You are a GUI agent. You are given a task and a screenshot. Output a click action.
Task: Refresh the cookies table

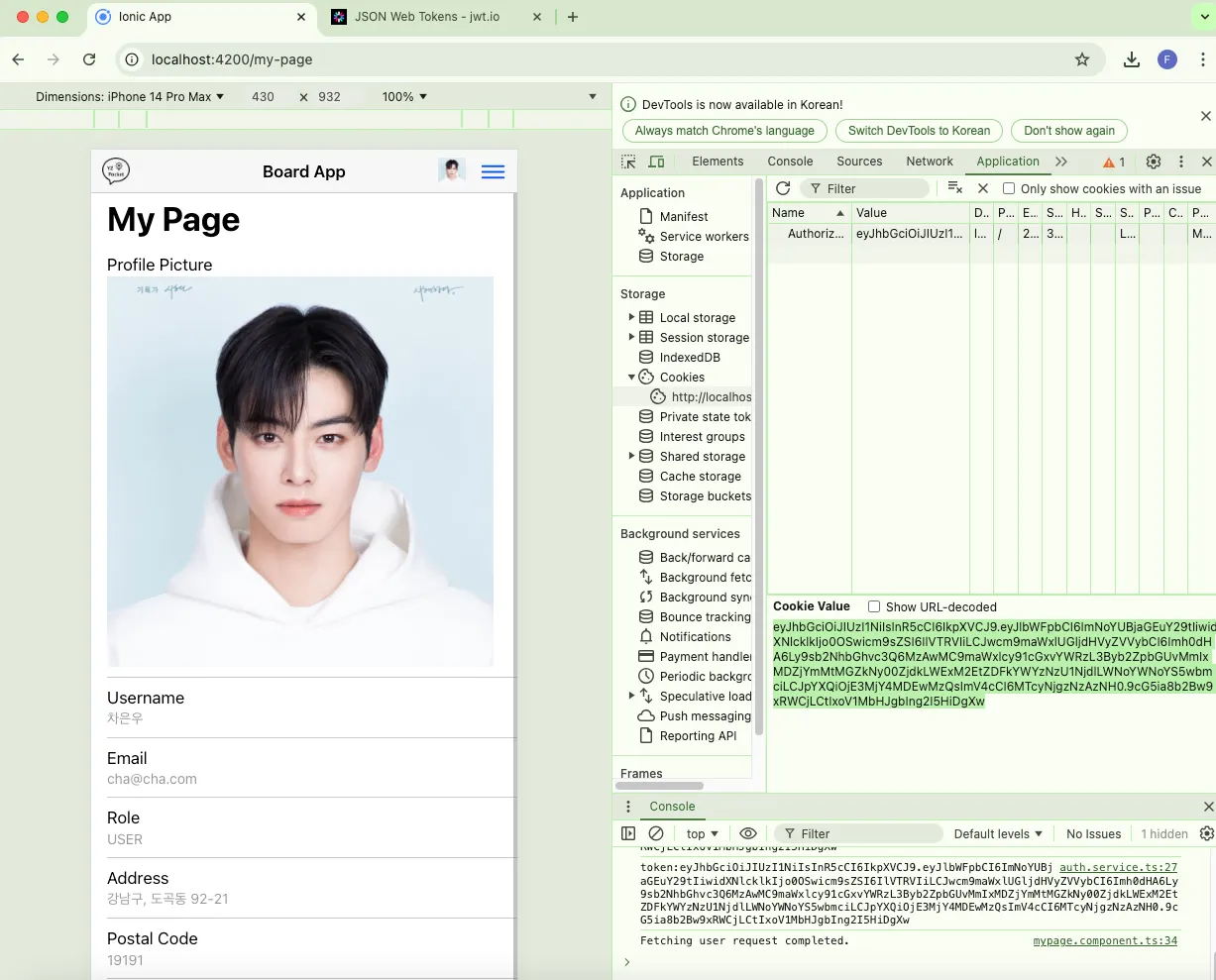783,188
